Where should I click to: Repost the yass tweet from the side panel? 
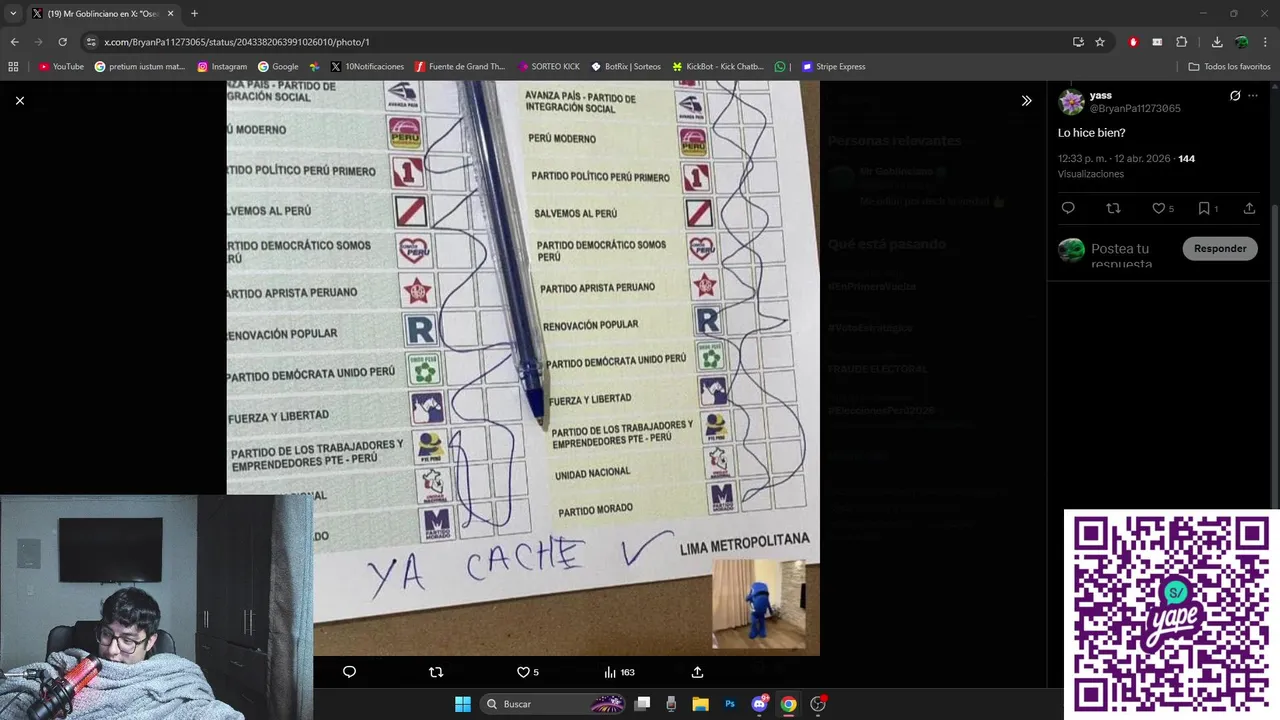click(1113, 208)
